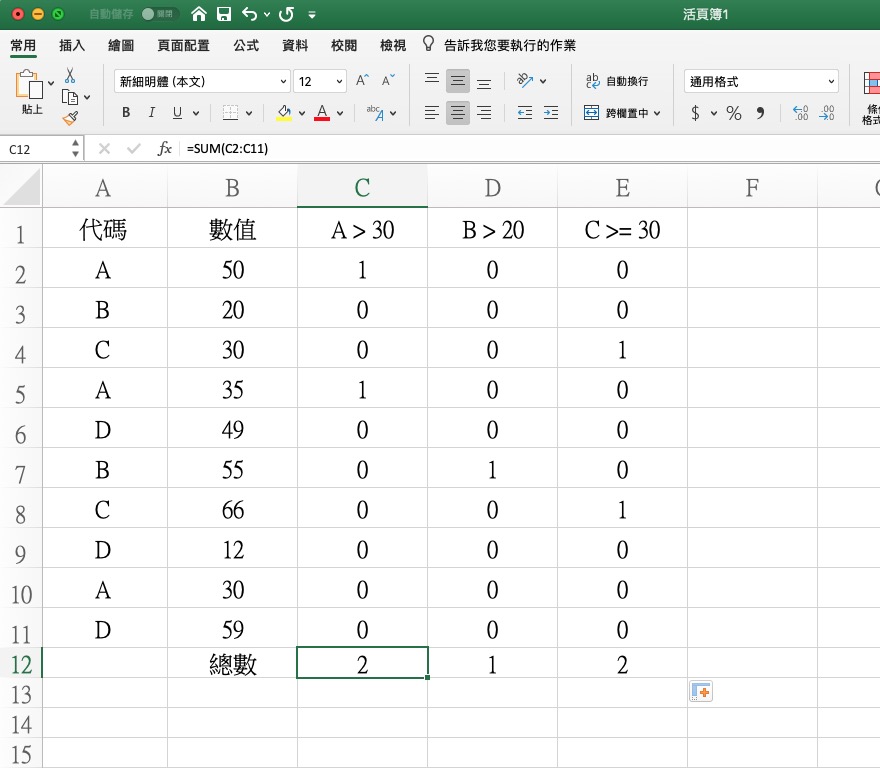Apply the yellow fill color swatch
Viewport: 880px width, 768px height.
(284, 113)
